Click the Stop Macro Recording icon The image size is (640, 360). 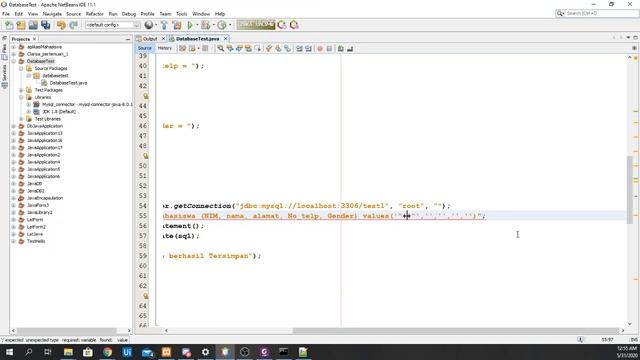point(329,49)
